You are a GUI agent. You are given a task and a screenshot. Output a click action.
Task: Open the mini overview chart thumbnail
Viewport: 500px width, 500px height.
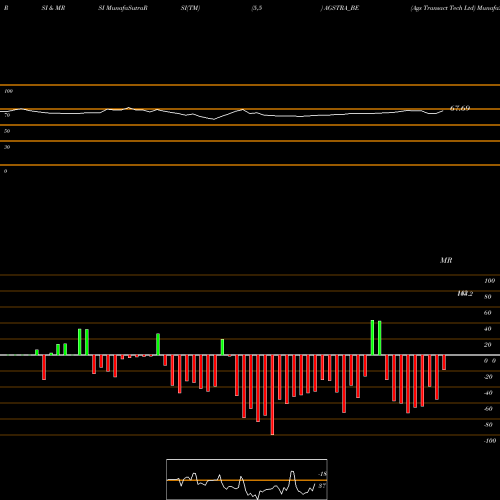[247, 479]
